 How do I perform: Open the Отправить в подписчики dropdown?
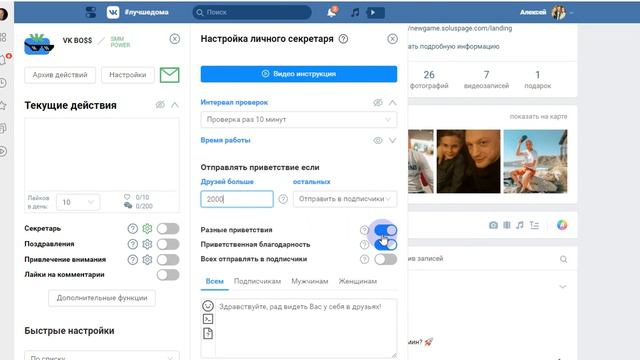[x=345, y=199]
